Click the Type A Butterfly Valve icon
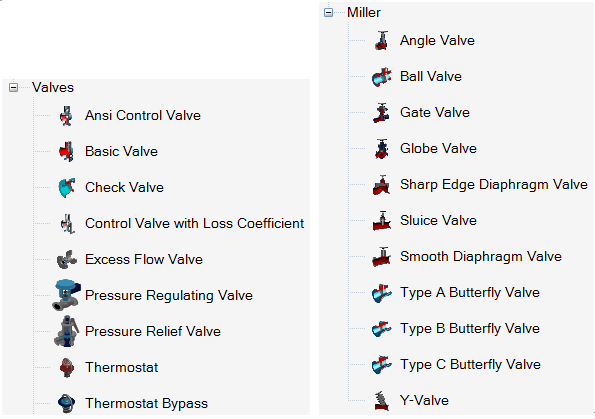This screenshot has height=419, width=595. (x=381, y=293)
